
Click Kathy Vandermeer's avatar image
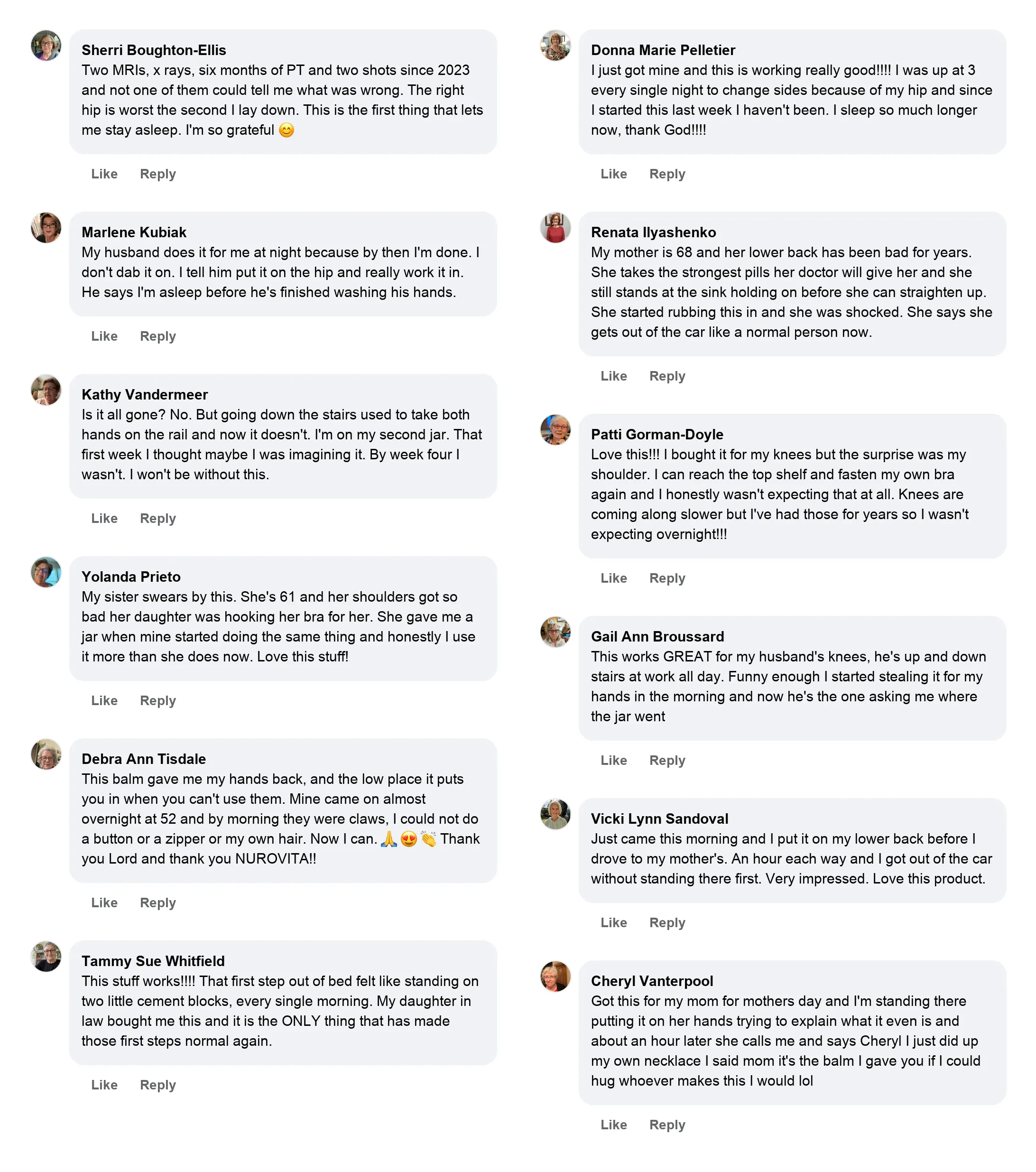pyautogui.click(x=46, y=390)
